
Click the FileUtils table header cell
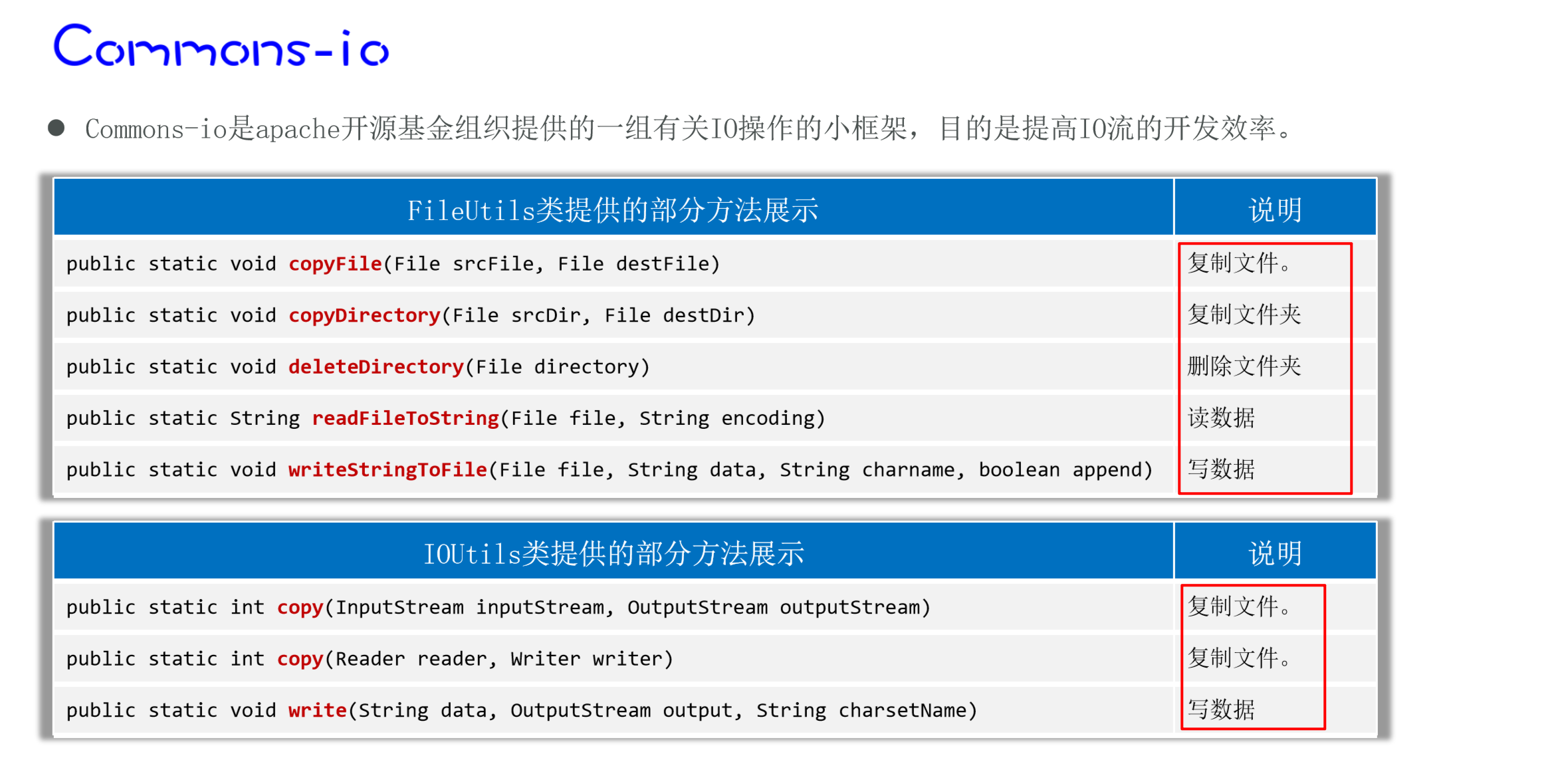pos(612,210)
